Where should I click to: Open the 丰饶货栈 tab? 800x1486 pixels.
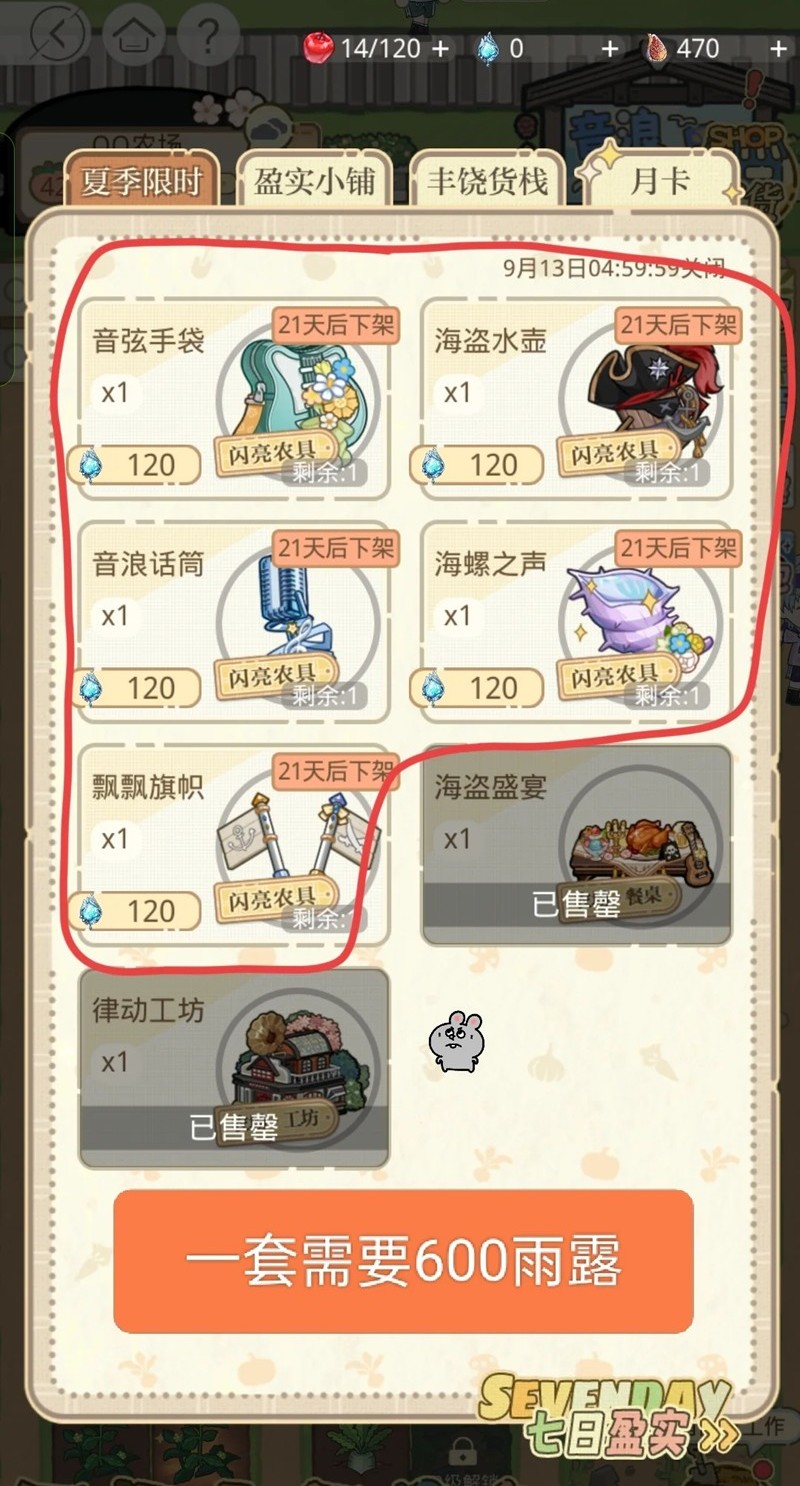[x=487, y=181]
